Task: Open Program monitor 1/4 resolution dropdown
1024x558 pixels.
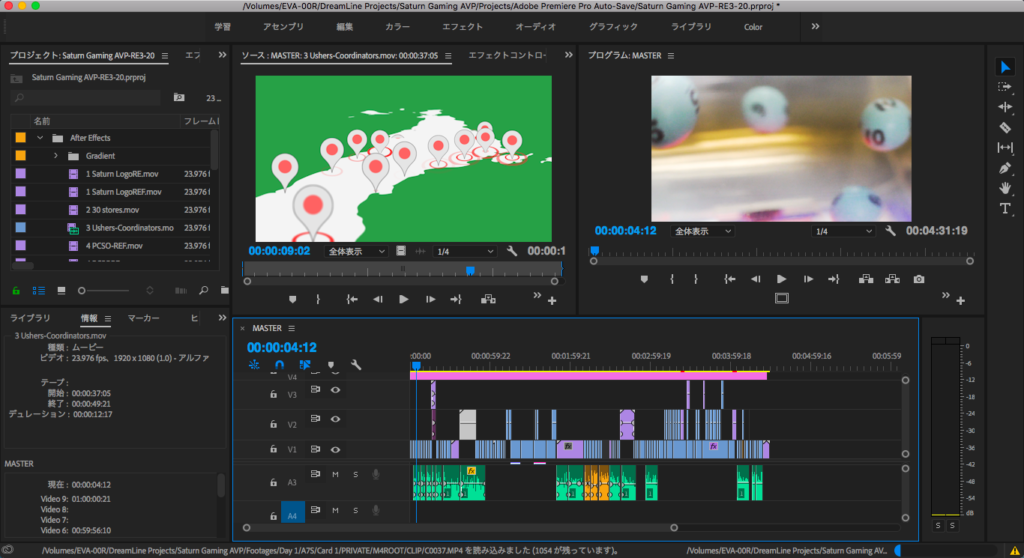Action: tap(844, 231)
